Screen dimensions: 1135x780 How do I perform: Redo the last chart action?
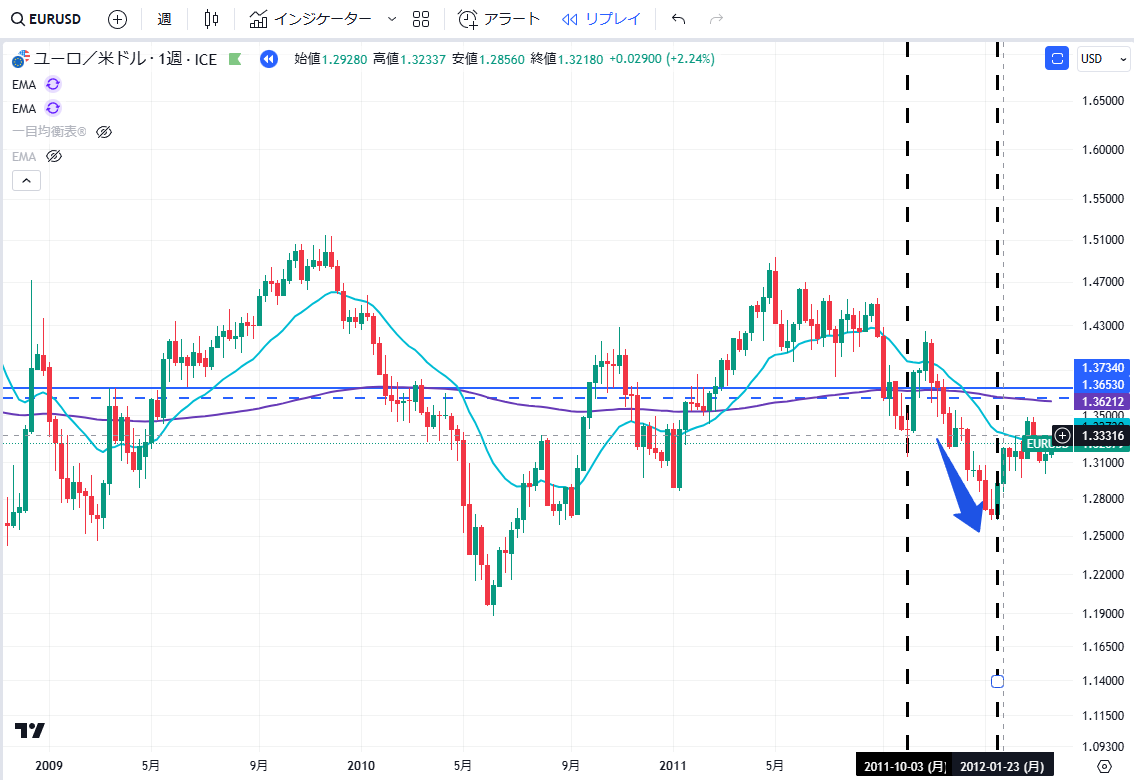[x=716, y=19]
